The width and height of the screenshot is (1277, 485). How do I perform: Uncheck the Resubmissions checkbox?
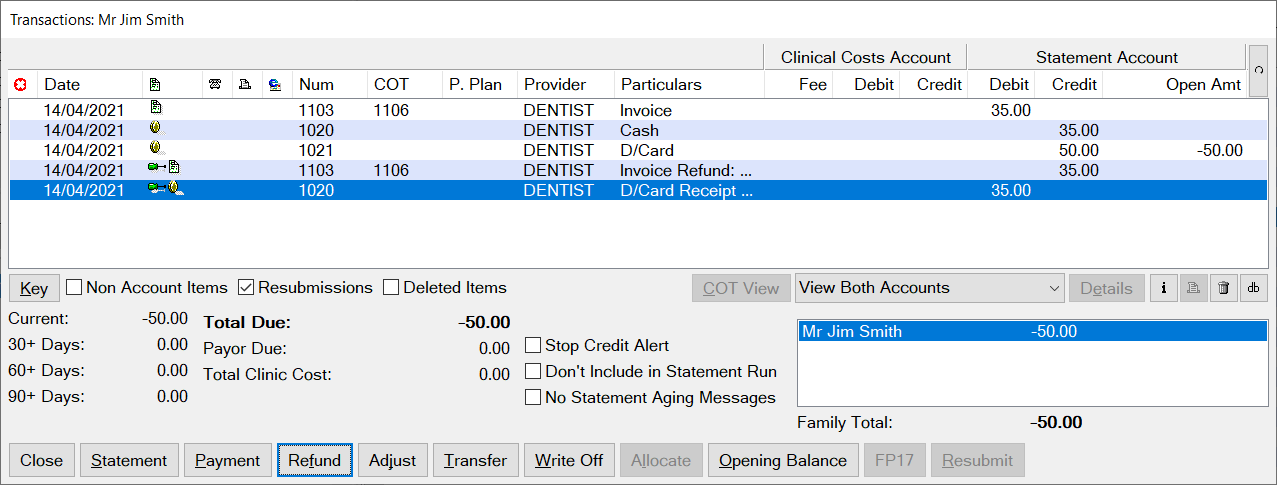(x=246, y=288)
